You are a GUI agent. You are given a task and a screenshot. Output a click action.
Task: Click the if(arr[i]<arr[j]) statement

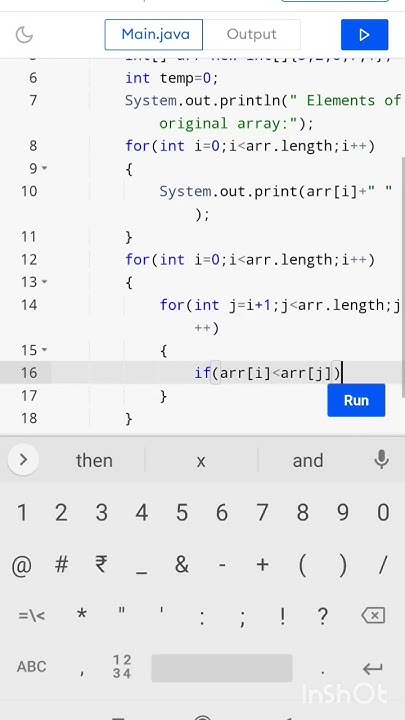(268, 373)
